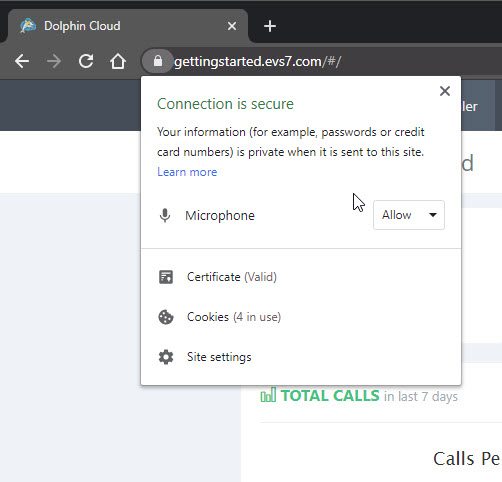Click the microphone icon in the popup
The width and height of the screenshot is (502, 482).
click(x=165, y=215)
